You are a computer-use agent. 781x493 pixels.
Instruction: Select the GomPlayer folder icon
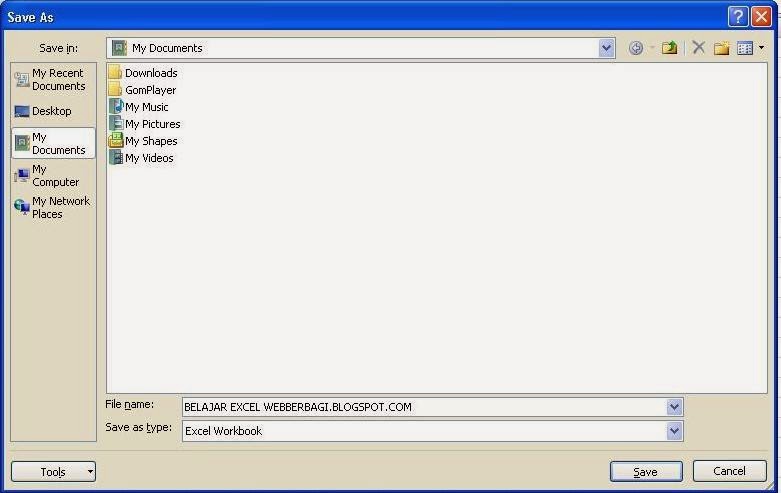pyautogui.click(x=115, y=90)
